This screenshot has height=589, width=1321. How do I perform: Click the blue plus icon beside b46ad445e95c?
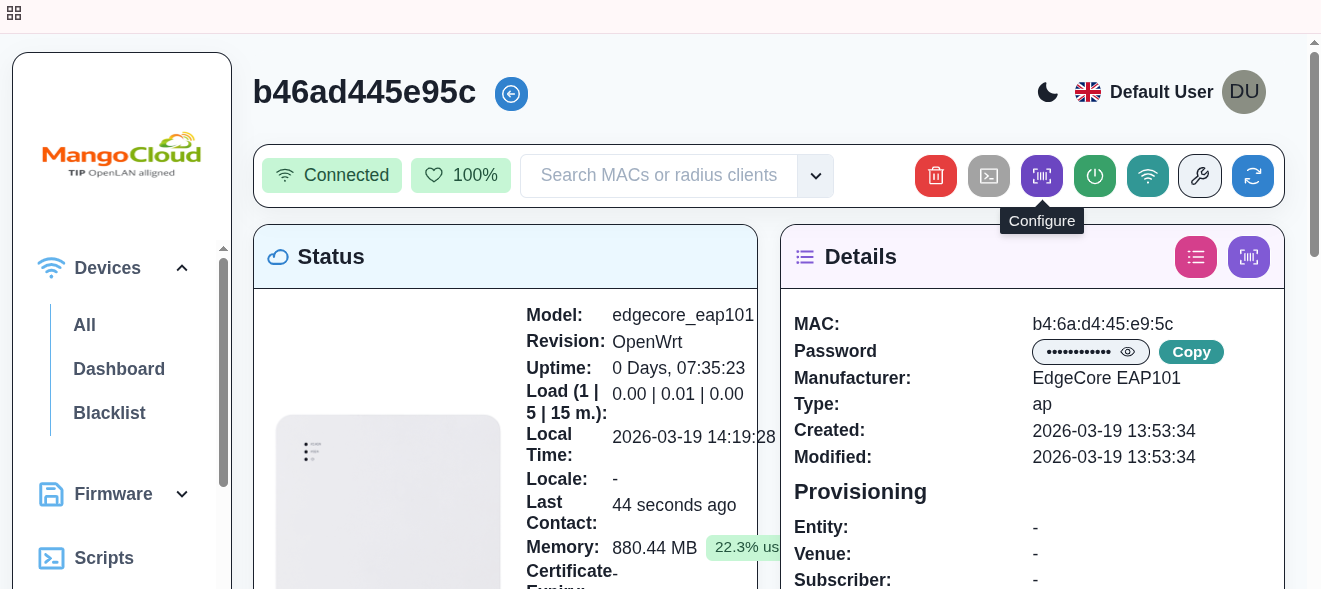pyautogui.click(x=511, y=94)
